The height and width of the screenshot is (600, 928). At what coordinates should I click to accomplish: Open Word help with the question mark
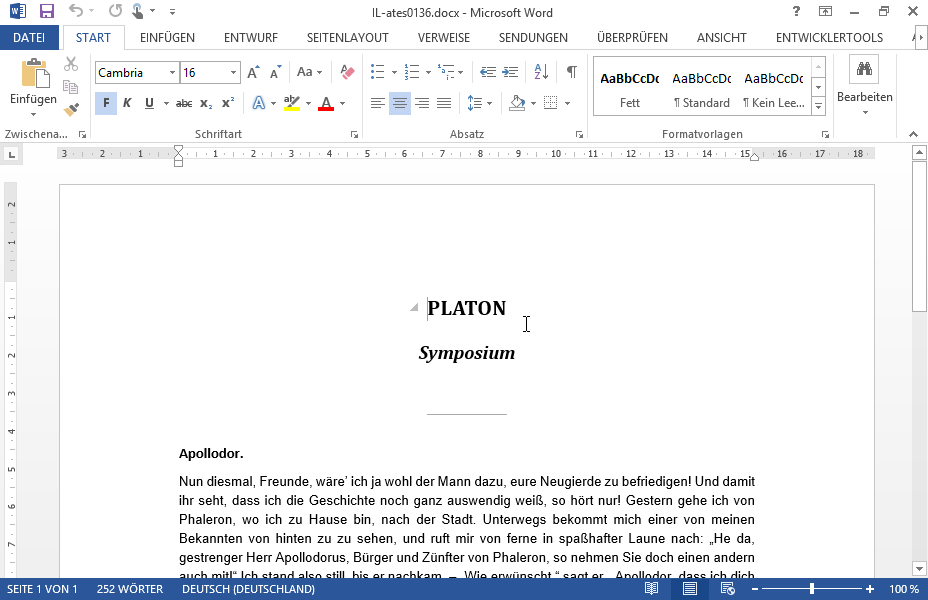pyautogui.click(x=796, y=11)
